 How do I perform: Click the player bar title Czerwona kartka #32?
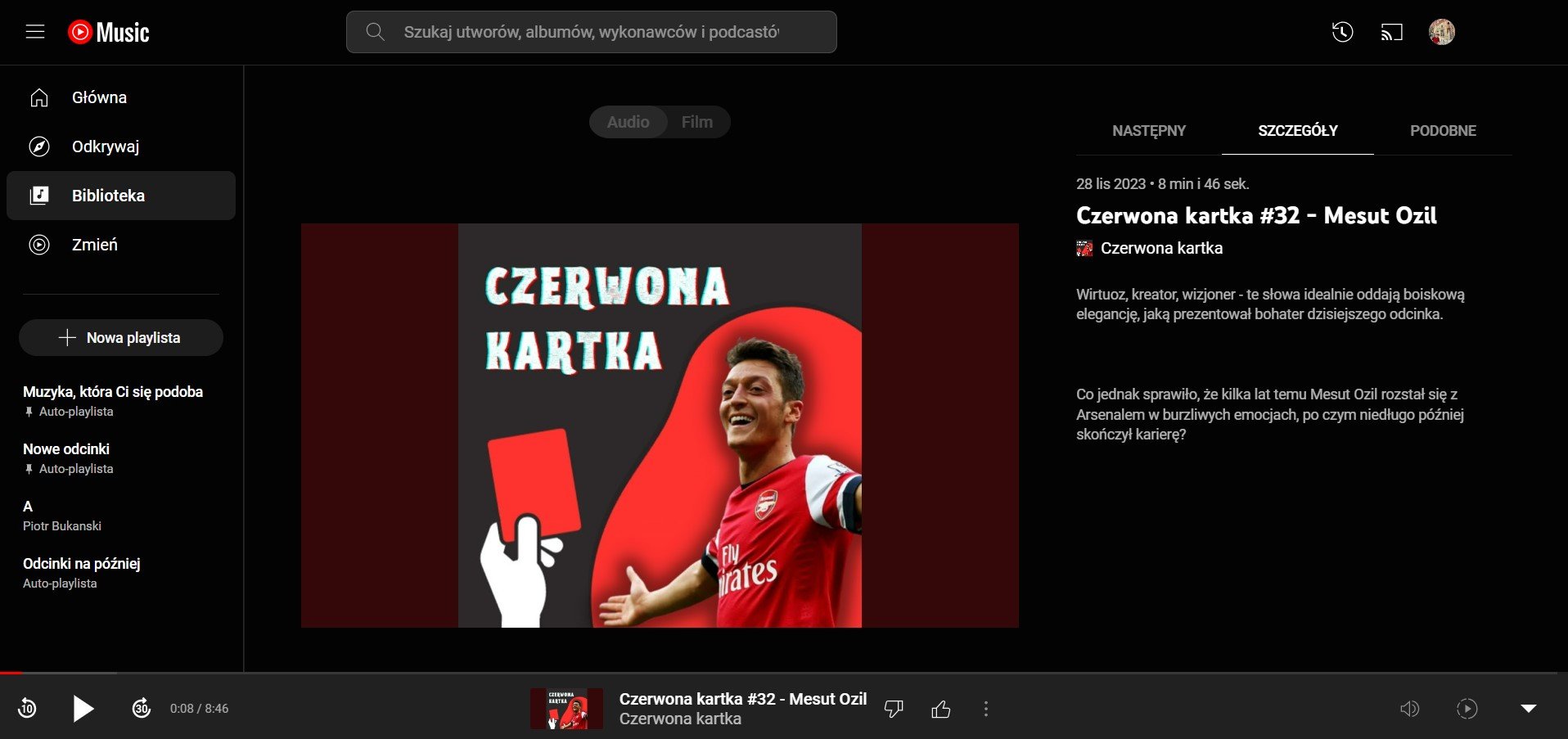coord(743,699)
